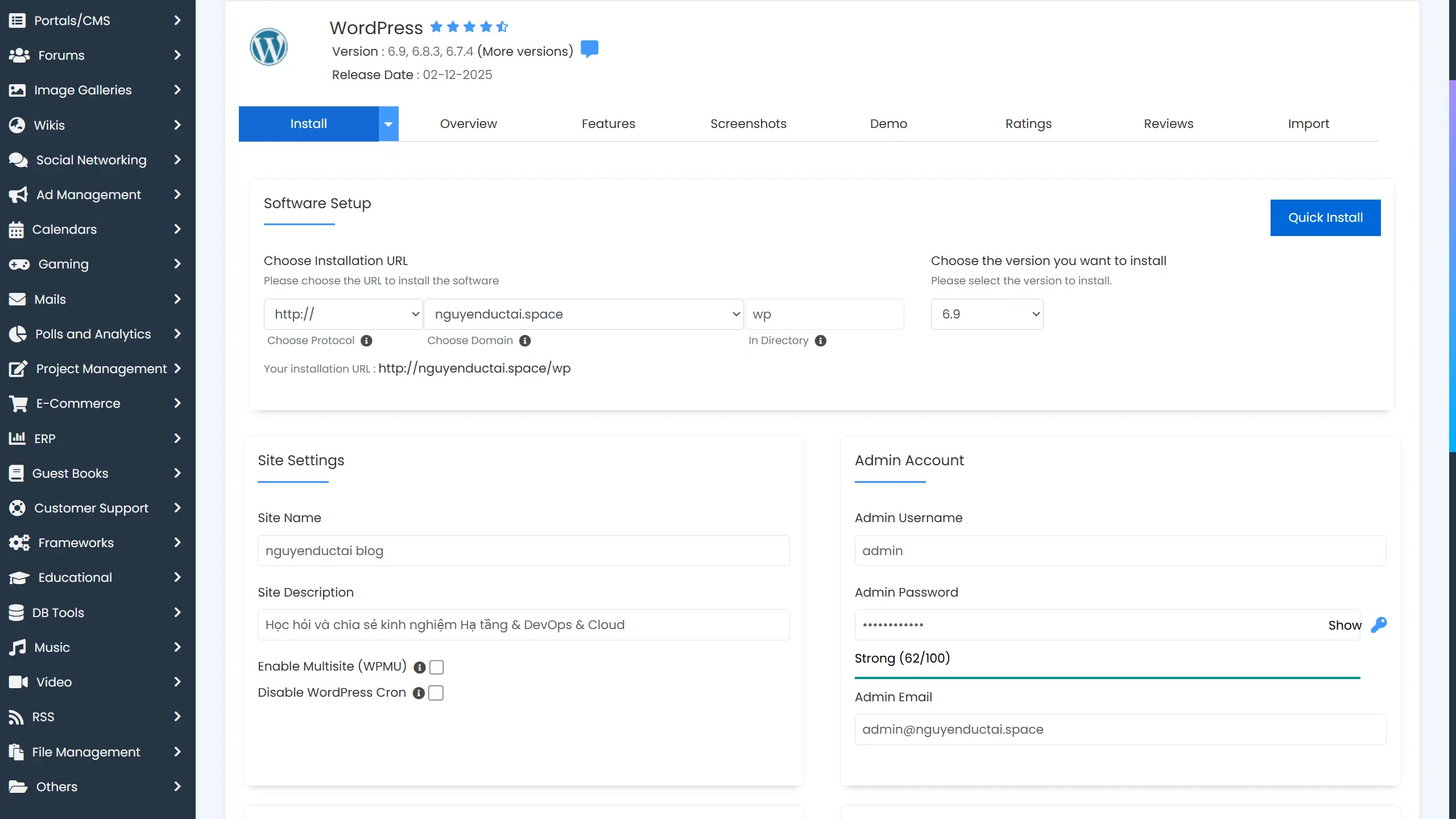Switch to the Import tab
1456x819 pixels.
[x=1308, y=123]
